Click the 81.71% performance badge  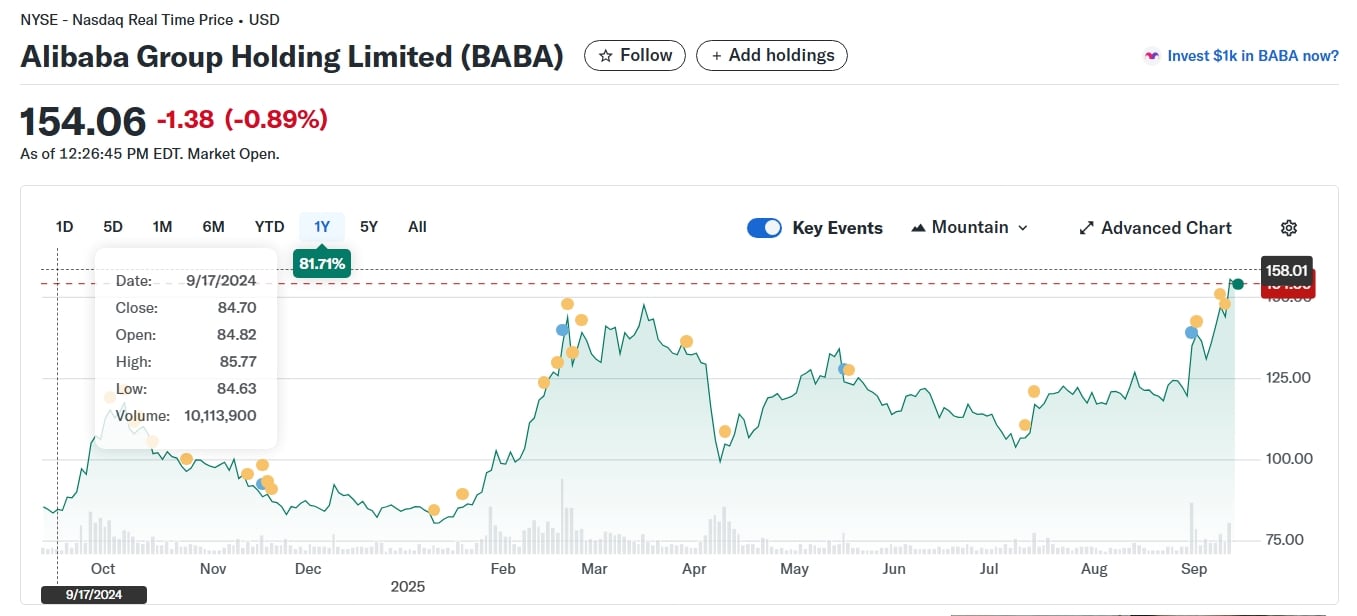click(x=321, y=264)
